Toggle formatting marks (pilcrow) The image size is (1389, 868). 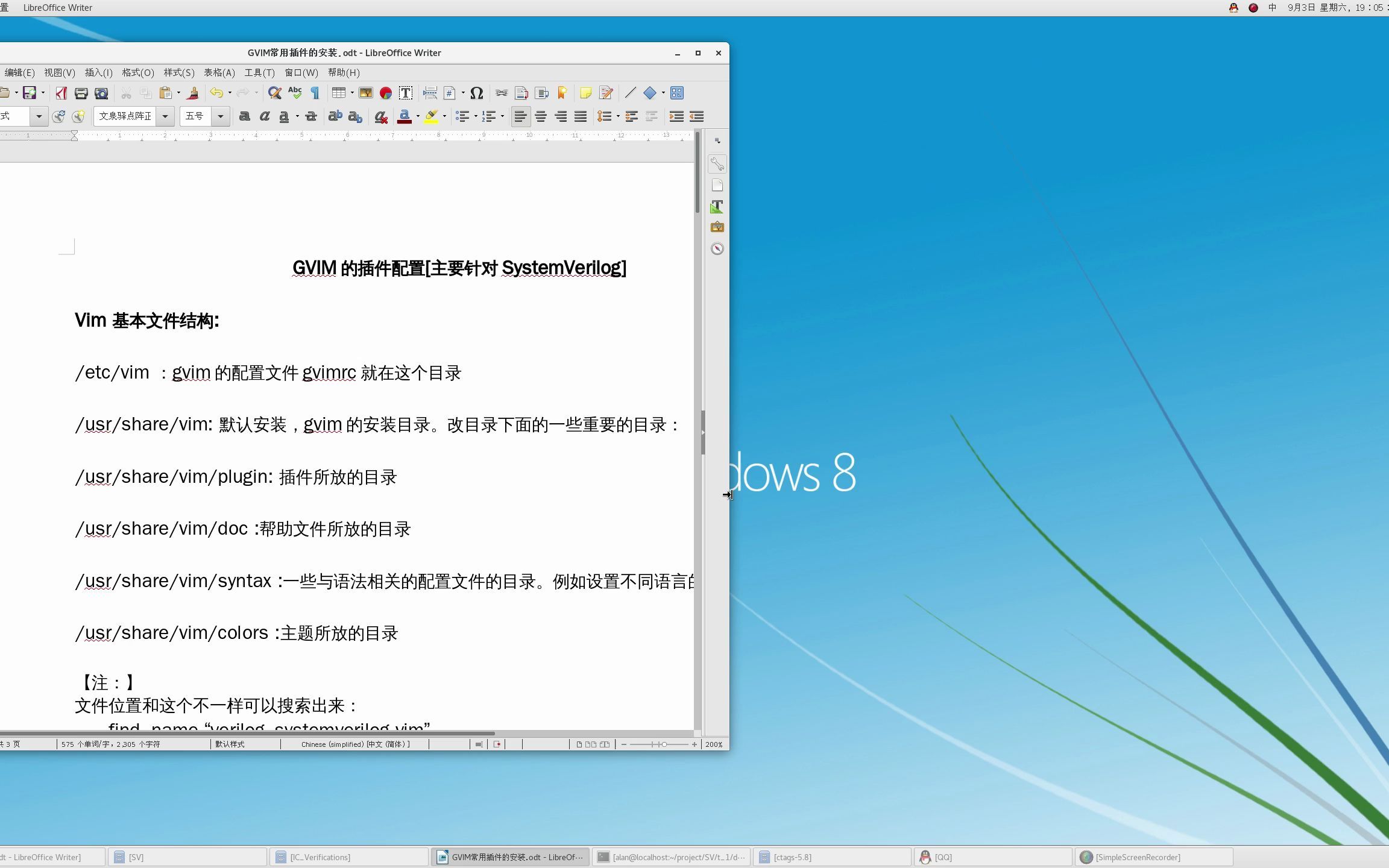point(315,93)
